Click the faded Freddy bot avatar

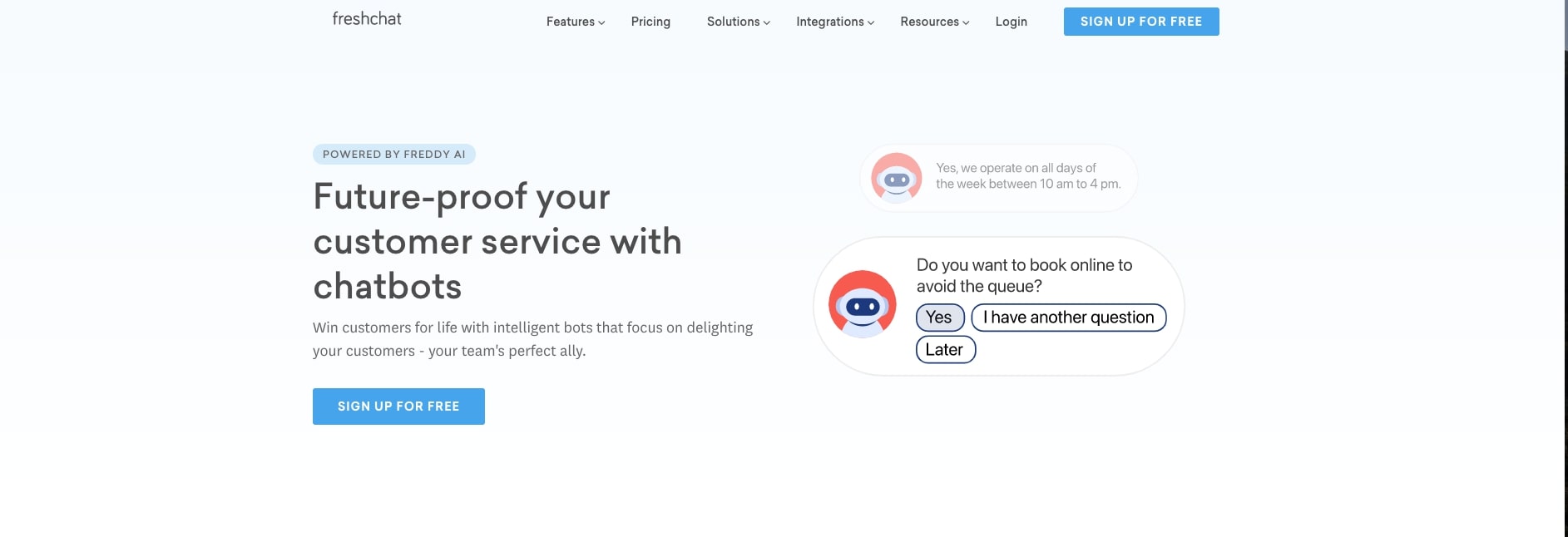(897, 178)
